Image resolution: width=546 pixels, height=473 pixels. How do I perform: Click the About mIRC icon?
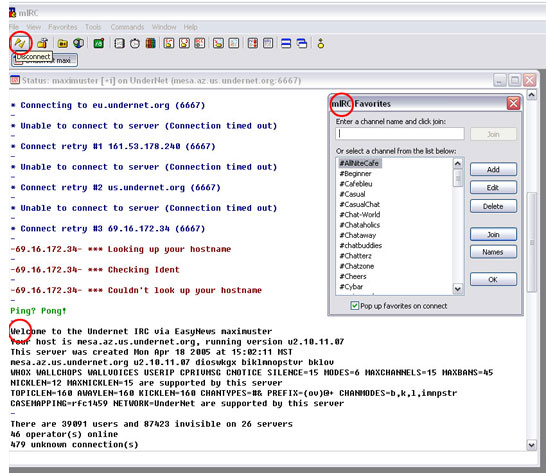tap(321, 44)
